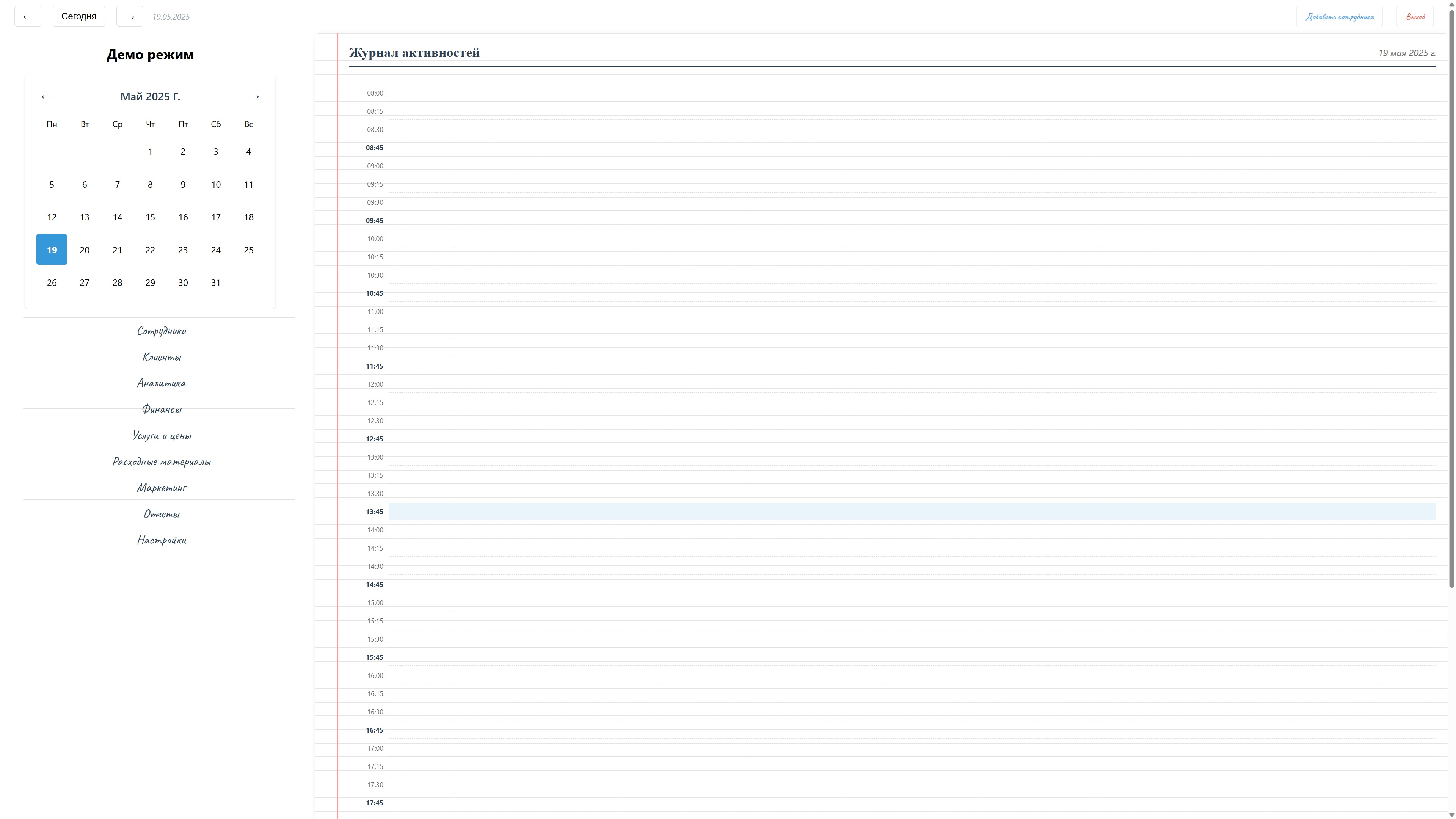
Task: Click the Журнал активностей heading
Action: point(414,53)
